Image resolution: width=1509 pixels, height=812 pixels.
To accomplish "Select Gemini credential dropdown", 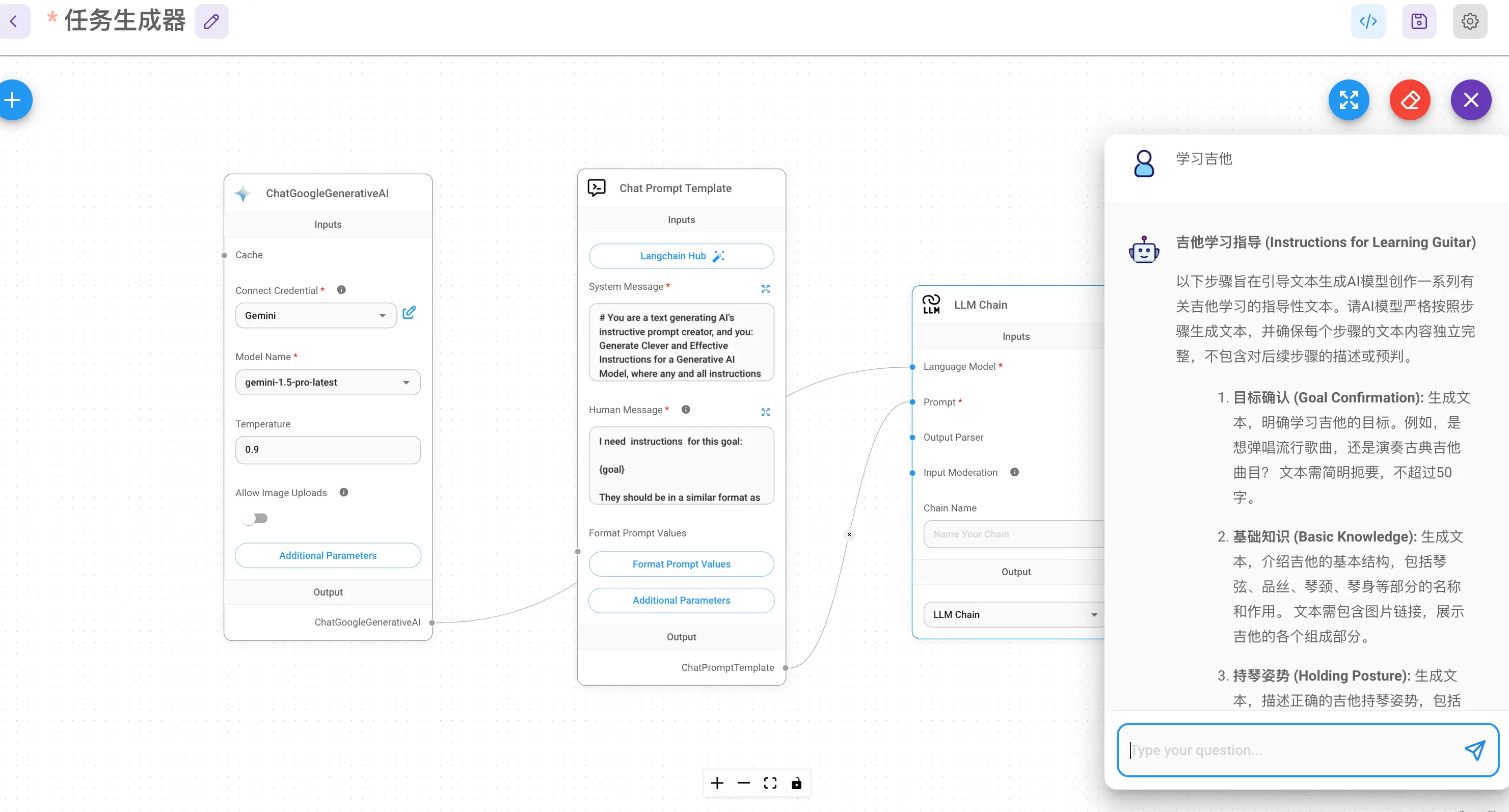I will point(314,315).
